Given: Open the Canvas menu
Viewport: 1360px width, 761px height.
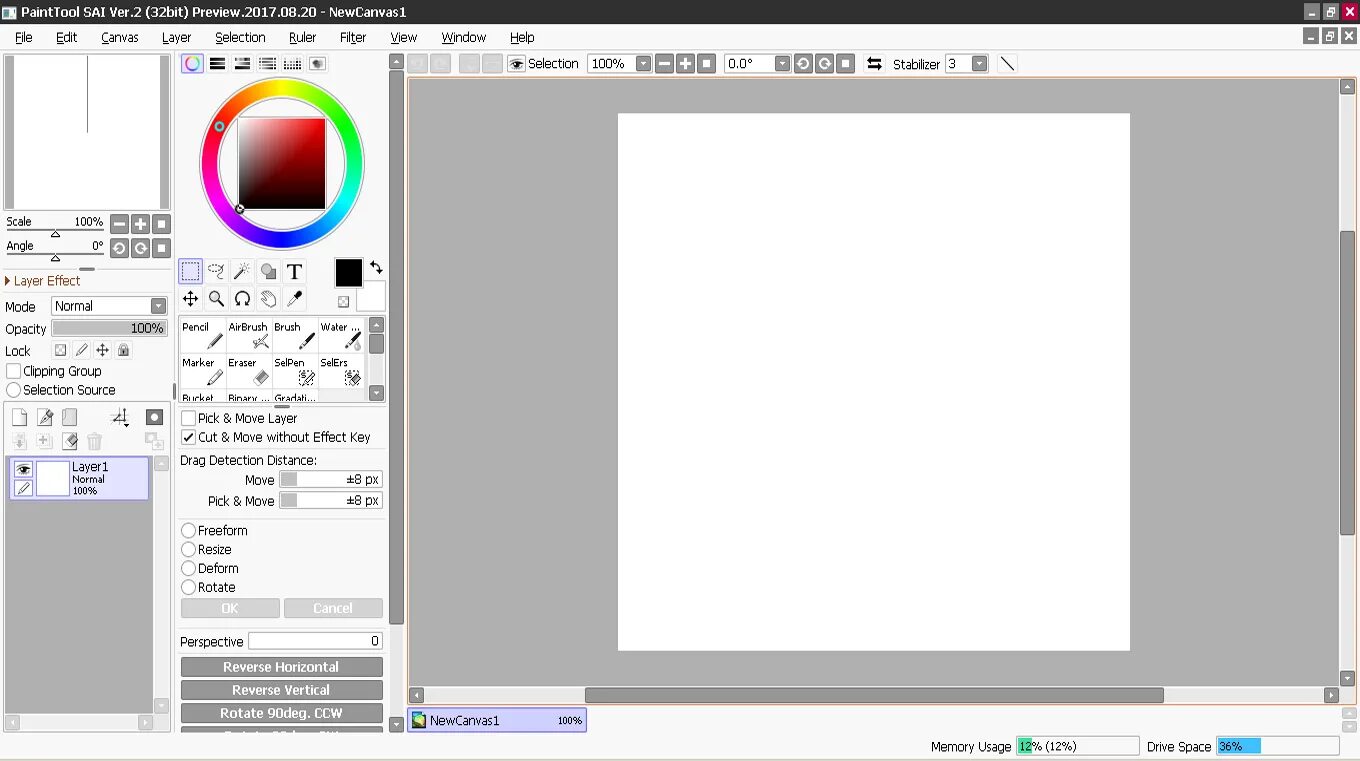Looking at the screenshot, I should point(120,37).
